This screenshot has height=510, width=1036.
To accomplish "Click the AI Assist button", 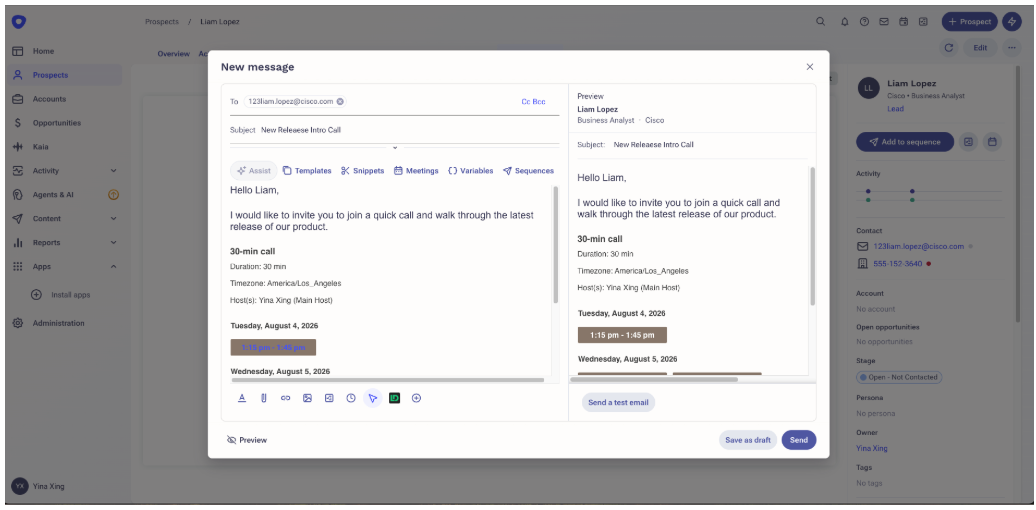I will pos(254,170).
